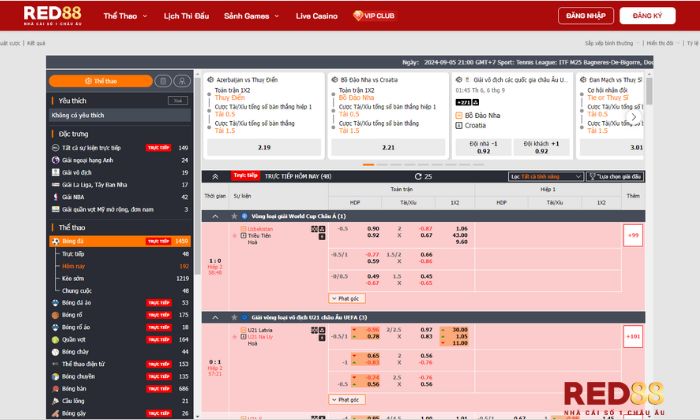Image resolution: width=700 pixels, height=420 pixels.
Task: Select the Bóng bàn table tennis icon
Action: tap(55, 389)
